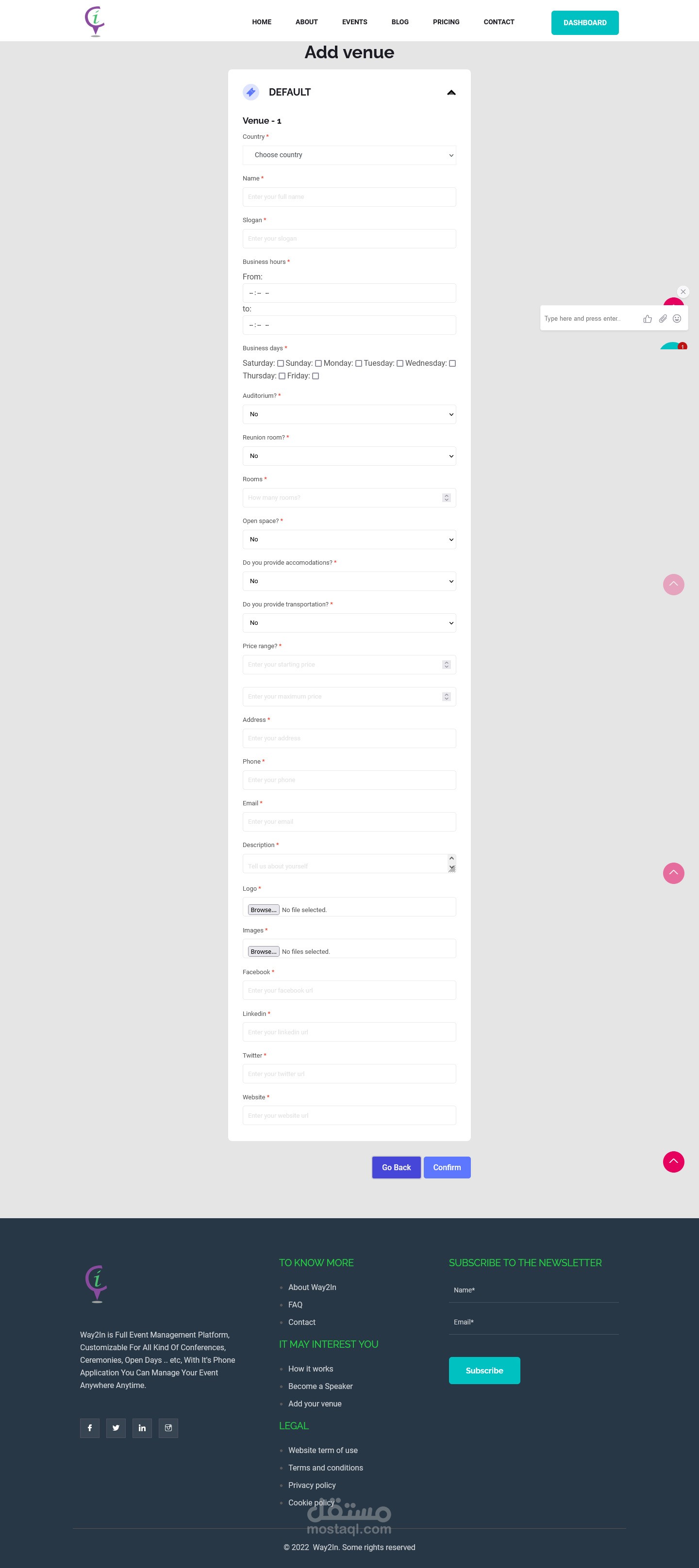This screenshot has width=699, height=1568.
Task: Click the Twitter icon in footer
Action: [116, 1428]
